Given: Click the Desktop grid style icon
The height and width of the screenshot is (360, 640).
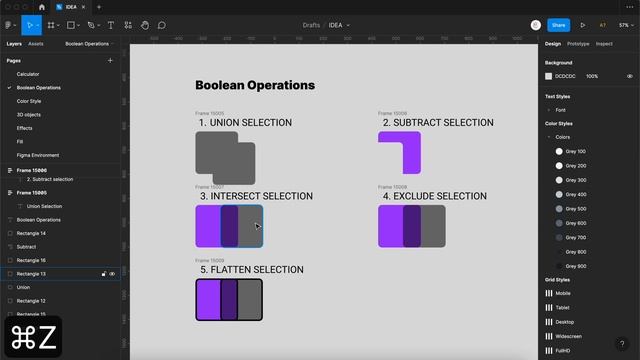Looking at the screenshot, I should tap(549, 322).
